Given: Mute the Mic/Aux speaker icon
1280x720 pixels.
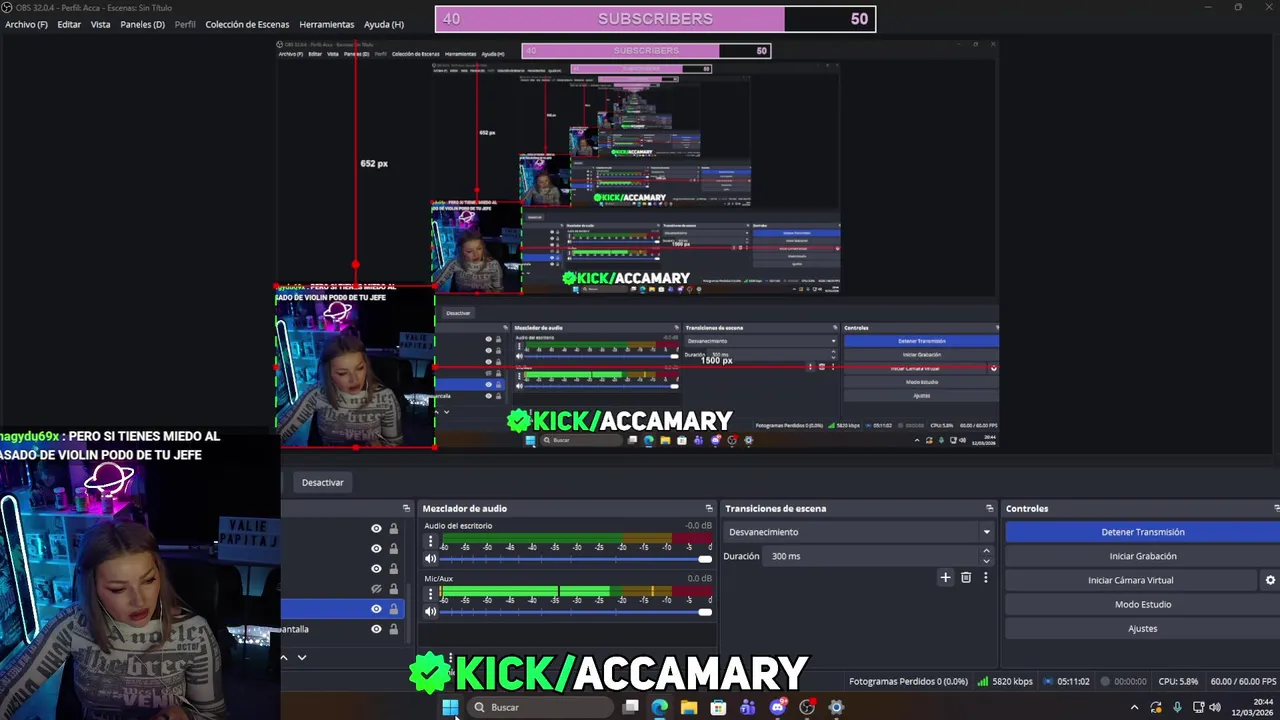Looking at the screenshot, I should [431, 611].
